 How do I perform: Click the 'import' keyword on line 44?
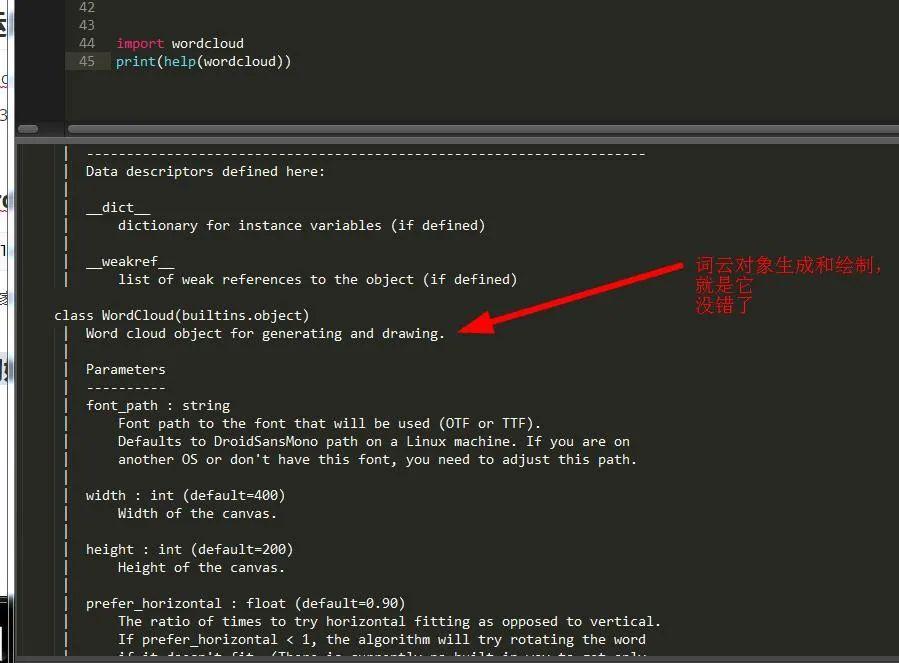coord(139,43)
